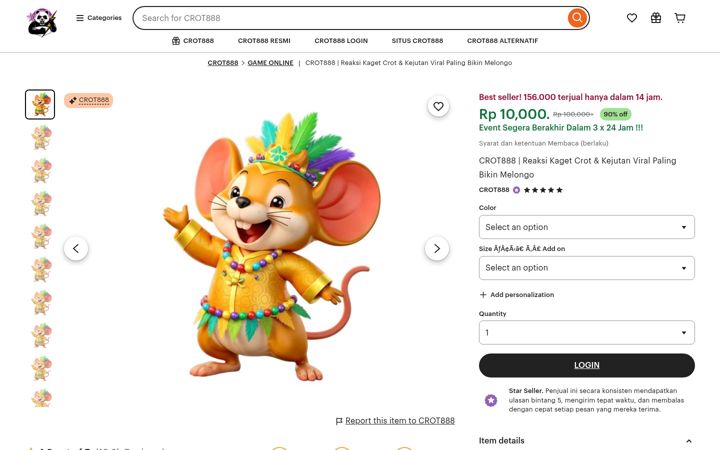This screenshot has height=450, width=720.
Task: Expand Add personalization option
Action: pos(517,295)
